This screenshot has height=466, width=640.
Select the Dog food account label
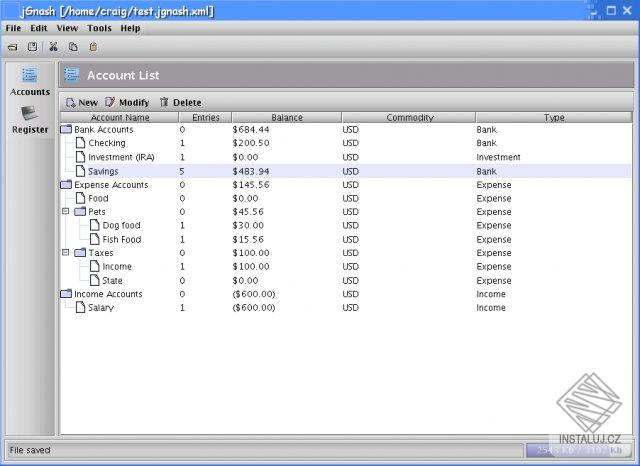coord(121,225)
